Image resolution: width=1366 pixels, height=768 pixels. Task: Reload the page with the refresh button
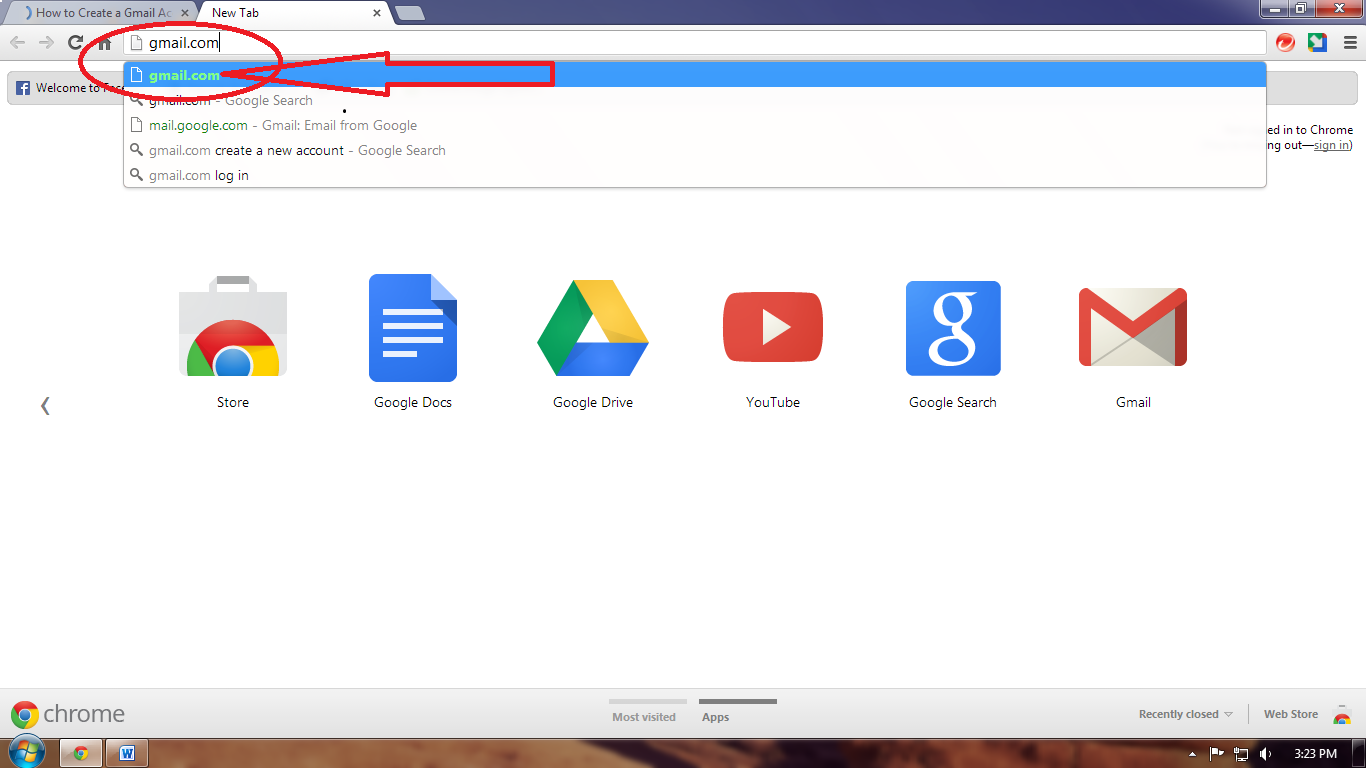[75, 42]
